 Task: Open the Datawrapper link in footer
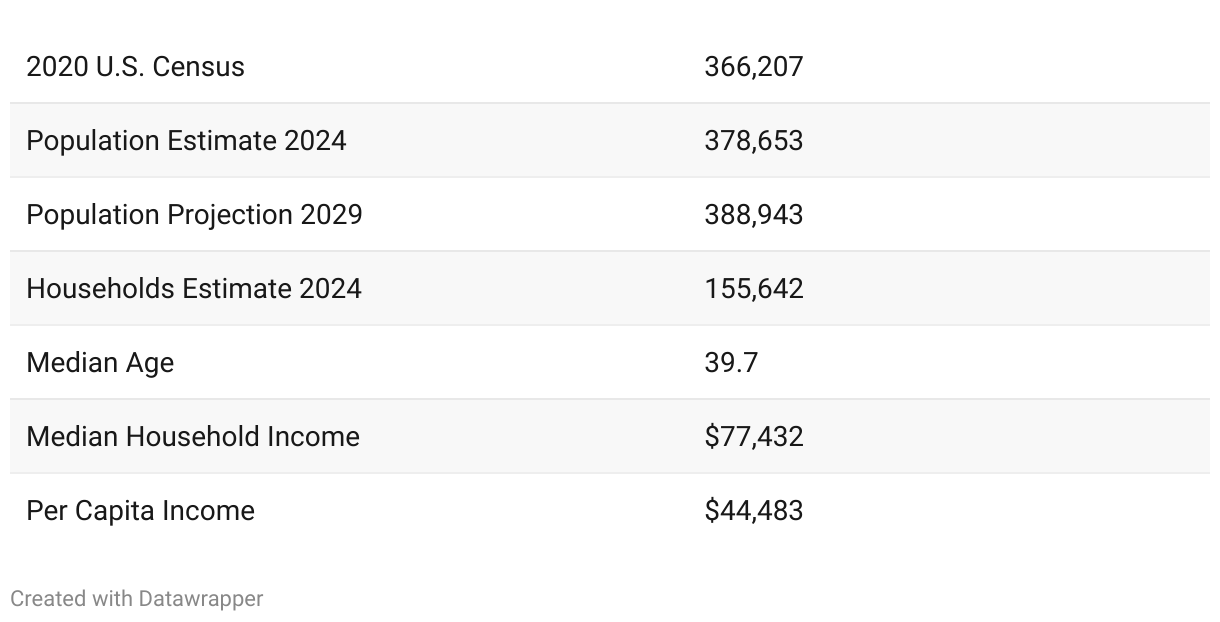pos(201,599)
